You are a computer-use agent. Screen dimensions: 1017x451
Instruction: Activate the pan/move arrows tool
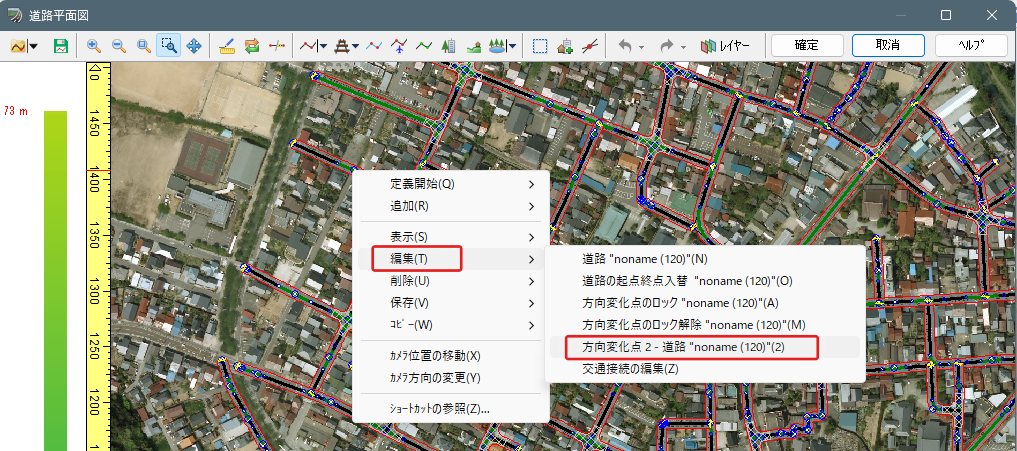[x=193, y=46]
